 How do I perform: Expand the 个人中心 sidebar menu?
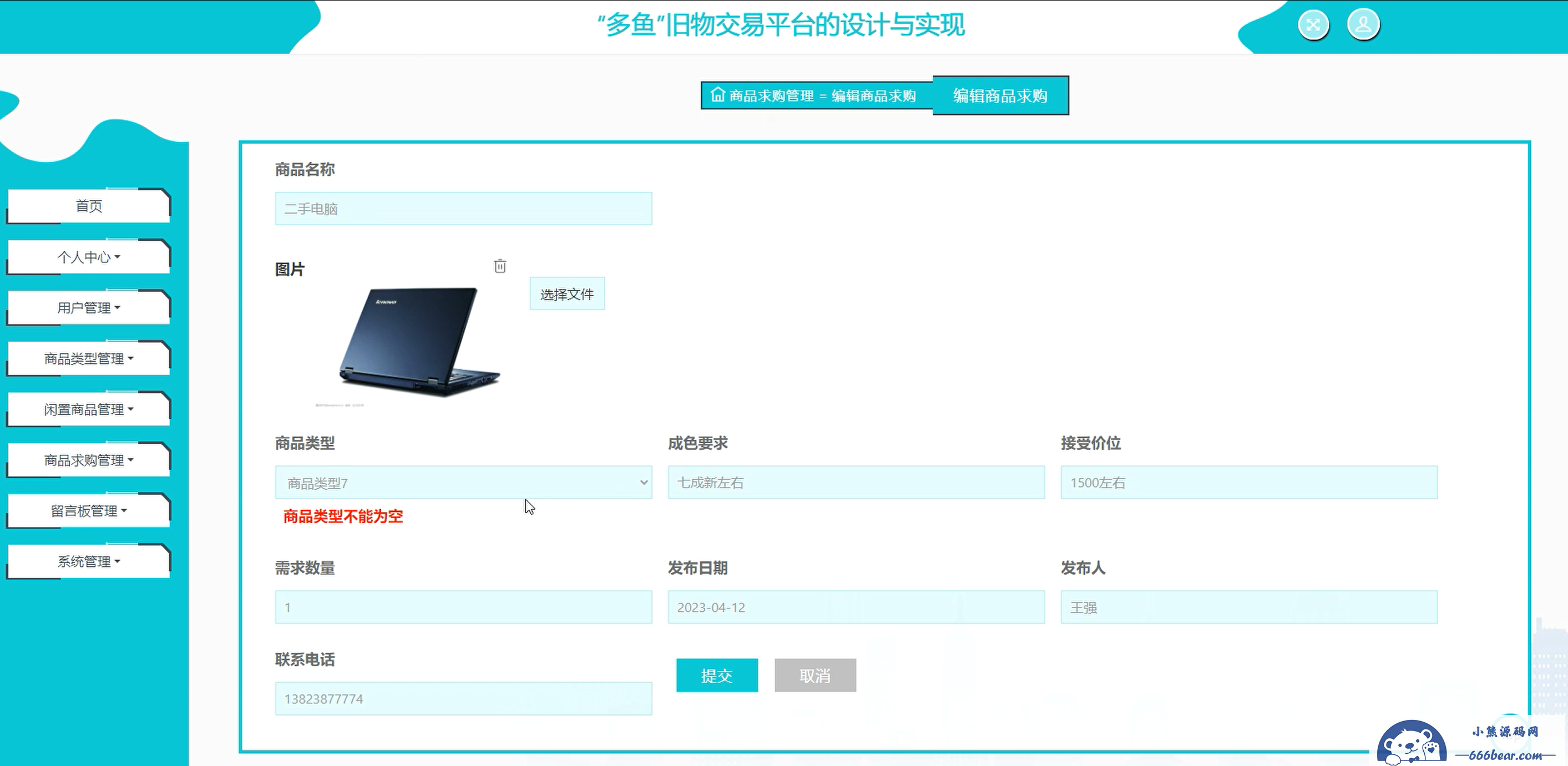[89, 257]
